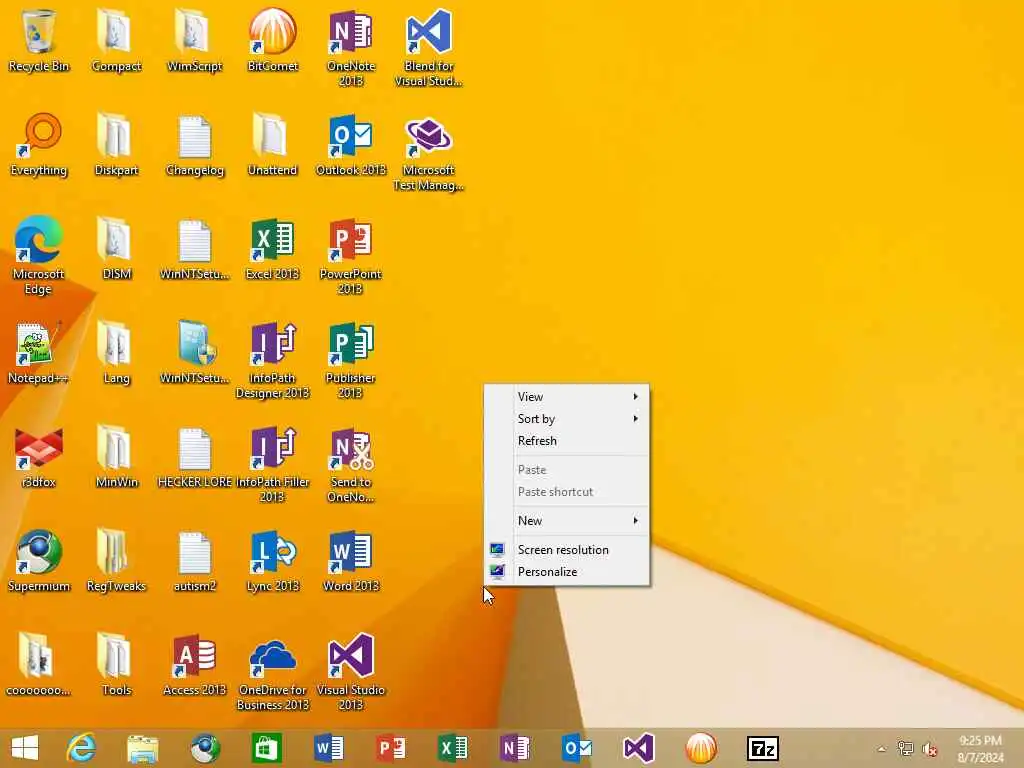Select the Lang folder icon
The height and width of the screenshot is (768, 1024).
(116, 353)
